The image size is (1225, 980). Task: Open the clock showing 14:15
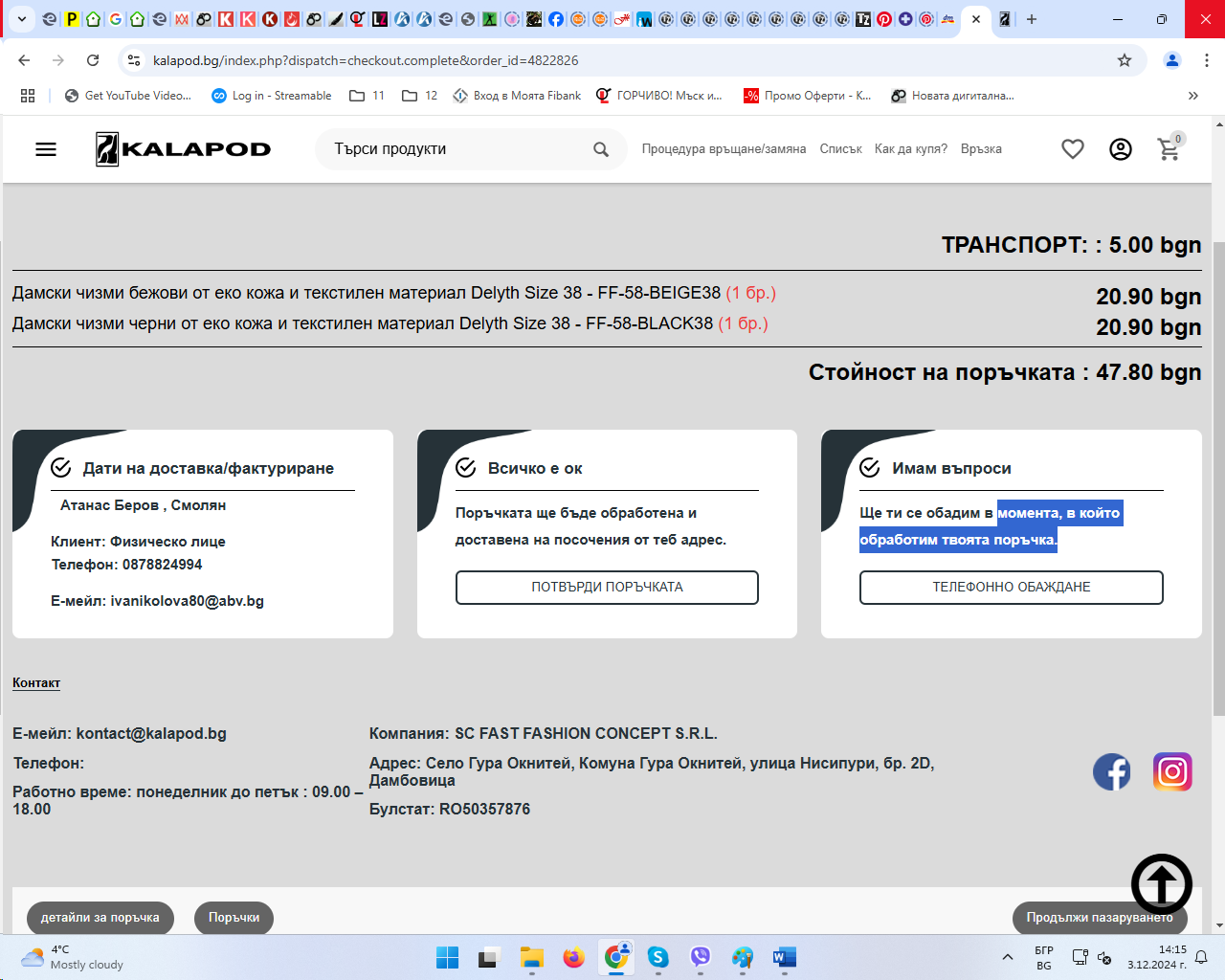(x=1157, y=957)
